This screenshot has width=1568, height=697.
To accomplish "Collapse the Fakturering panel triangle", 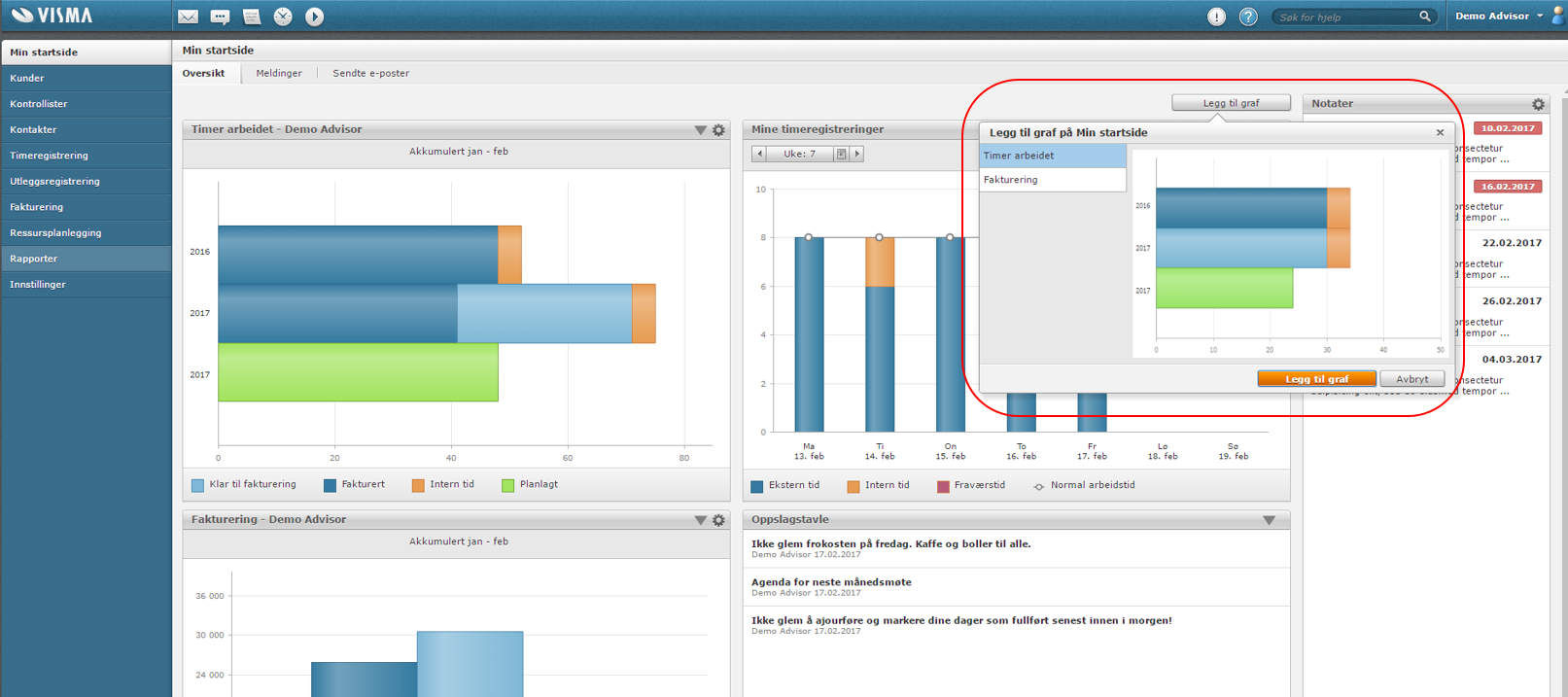I will pyautogui.click(x=700, y=520).
